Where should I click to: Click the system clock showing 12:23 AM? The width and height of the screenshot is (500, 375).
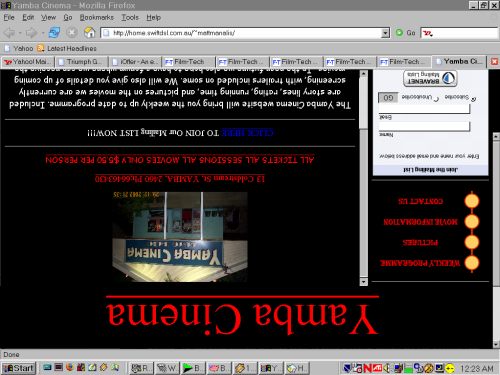[476, 368]
